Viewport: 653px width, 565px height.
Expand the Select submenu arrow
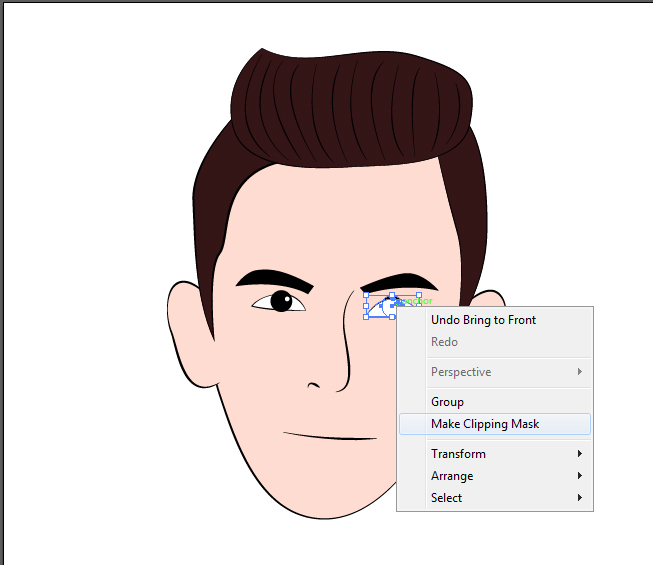[580, 498]
